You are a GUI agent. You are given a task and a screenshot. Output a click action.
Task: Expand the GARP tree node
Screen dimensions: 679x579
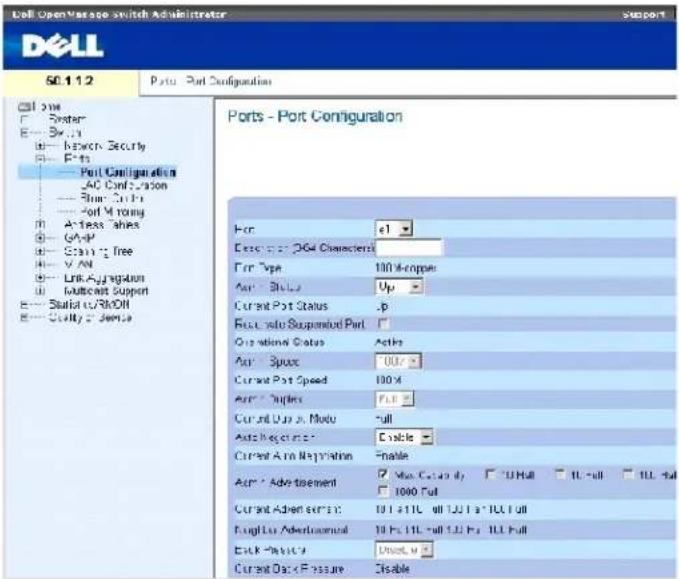tap(40, 238)
